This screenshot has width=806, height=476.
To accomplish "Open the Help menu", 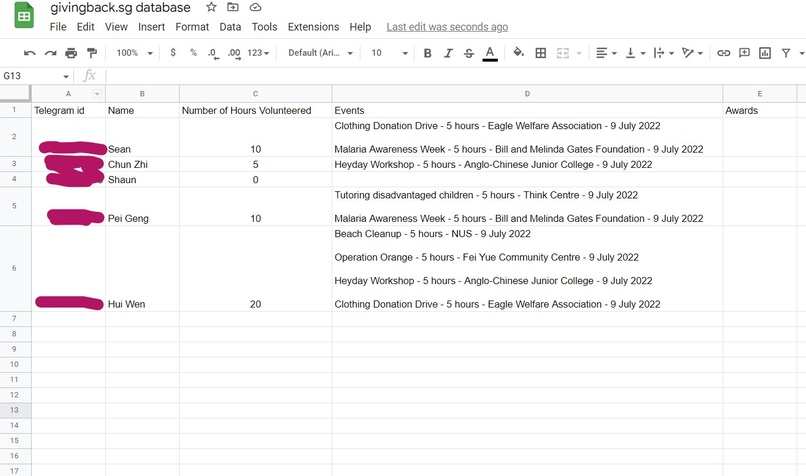I will point(360,27).
